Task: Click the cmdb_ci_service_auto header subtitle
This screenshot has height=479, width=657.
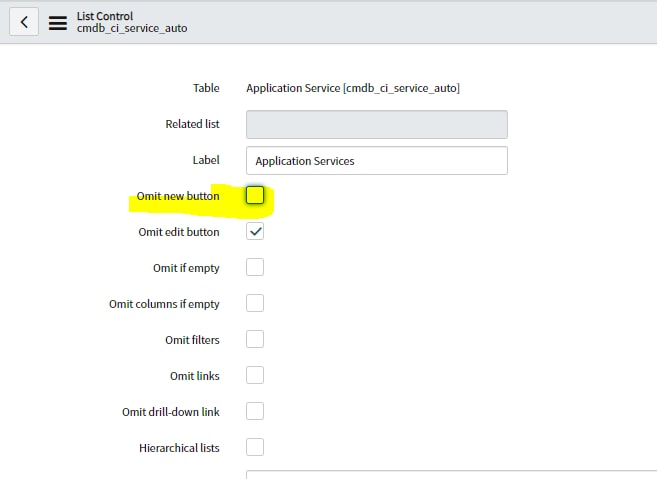Action: [132, 28]
